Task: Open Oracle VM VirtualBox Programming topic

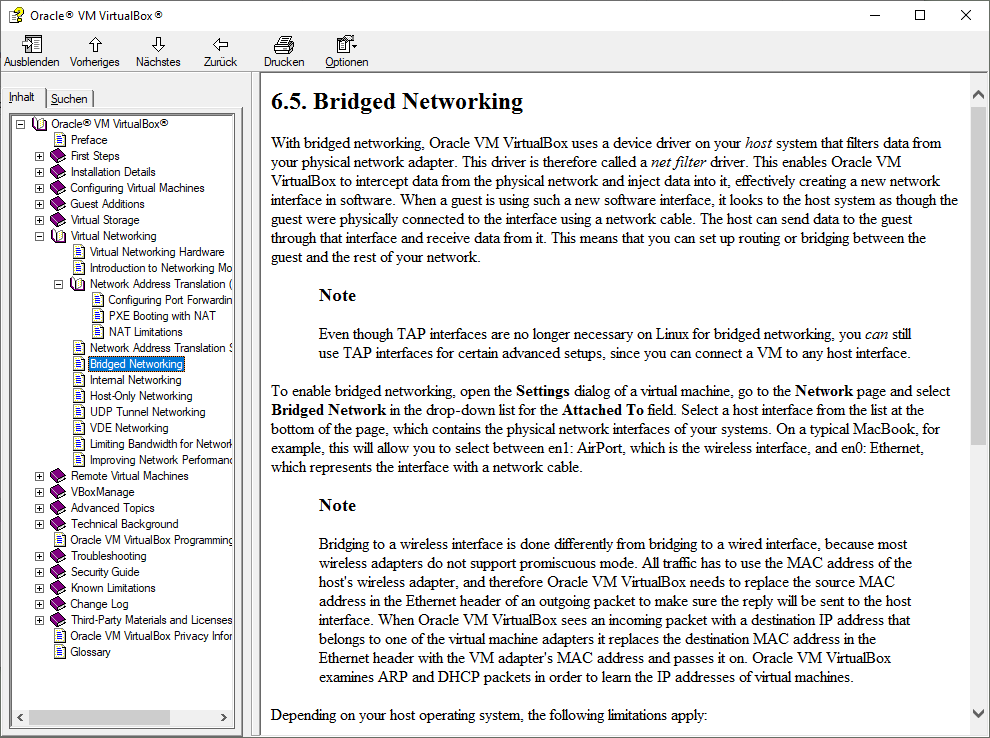Action: tap(151, 540)
